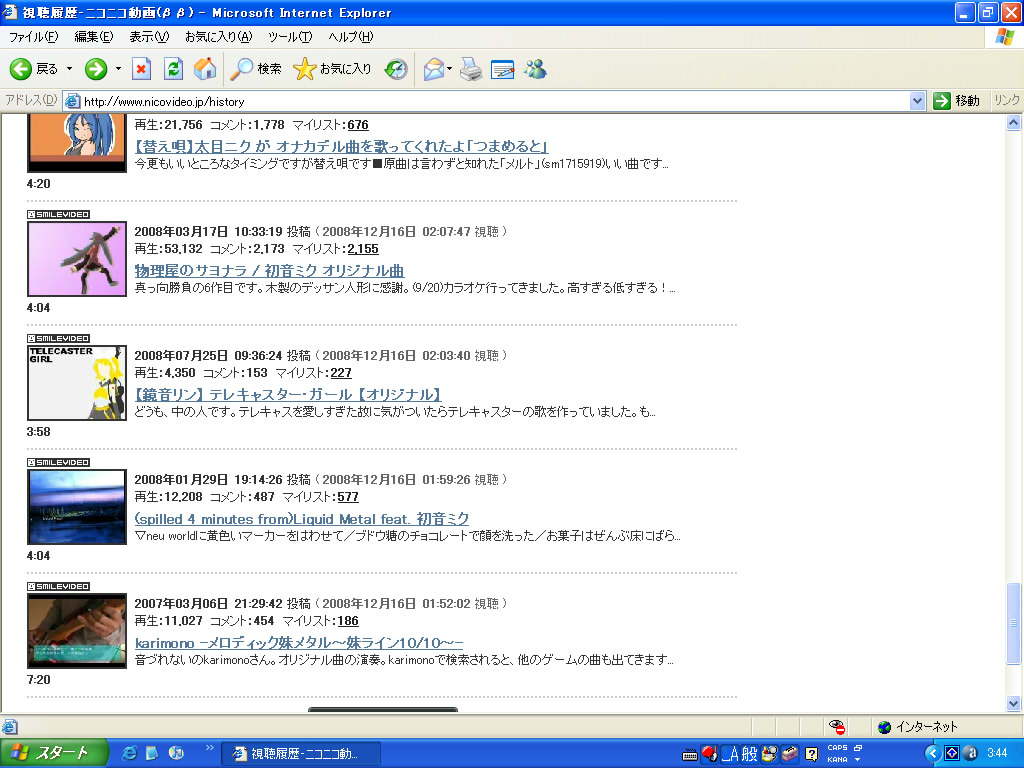Click media player quick launch icon

pos(176,754)
